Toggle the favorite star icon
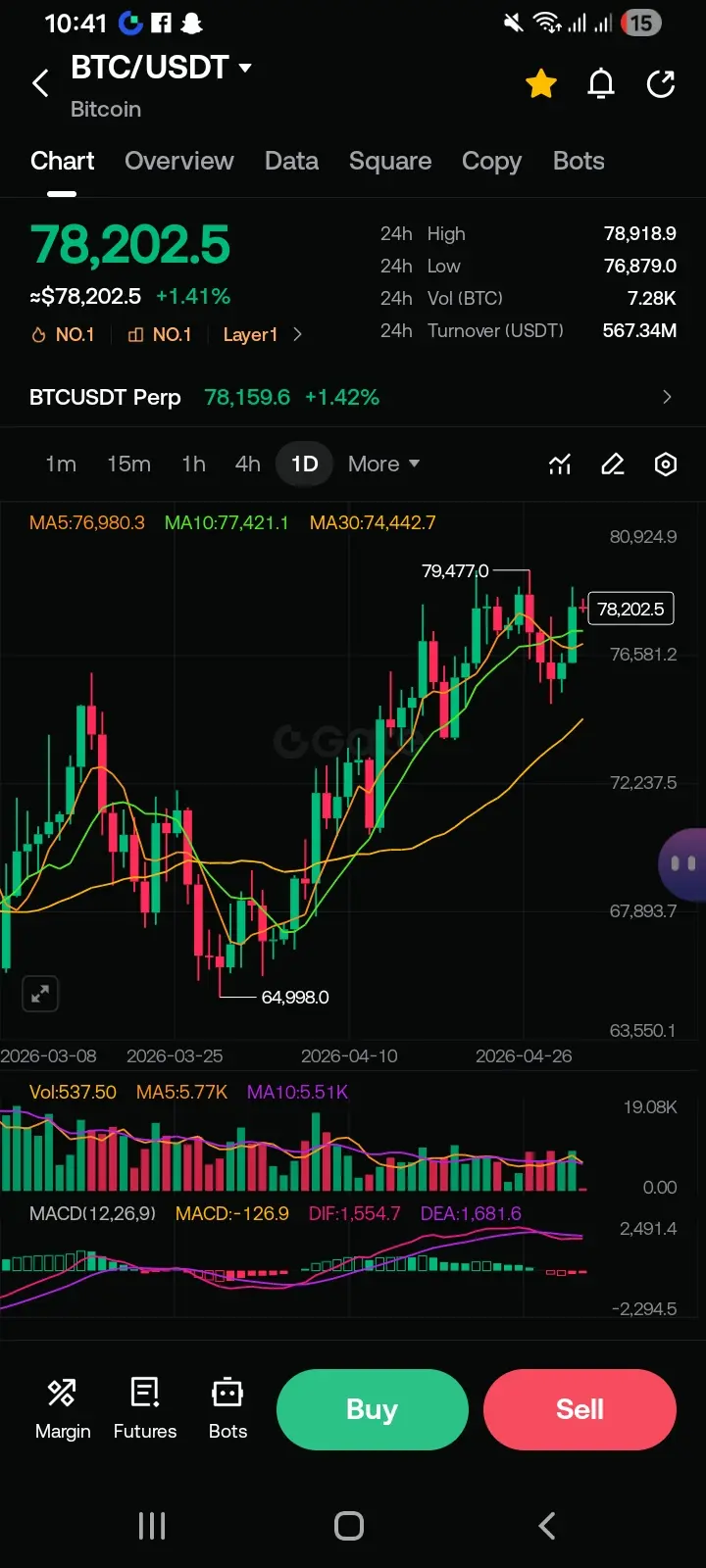706x1568 pixels. tap(541, 84)
